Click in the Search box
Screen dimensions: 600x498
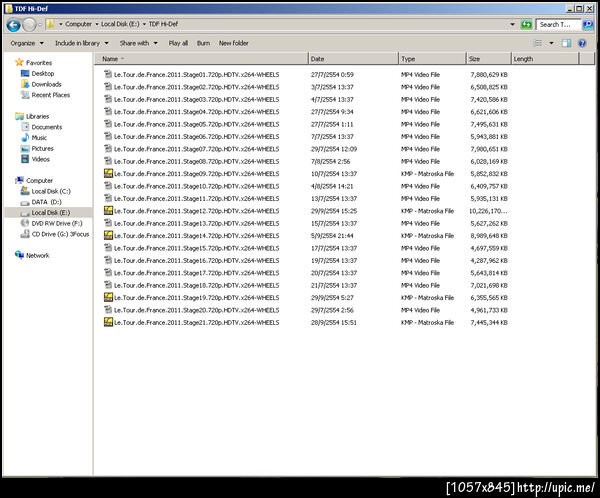(558, 24)
